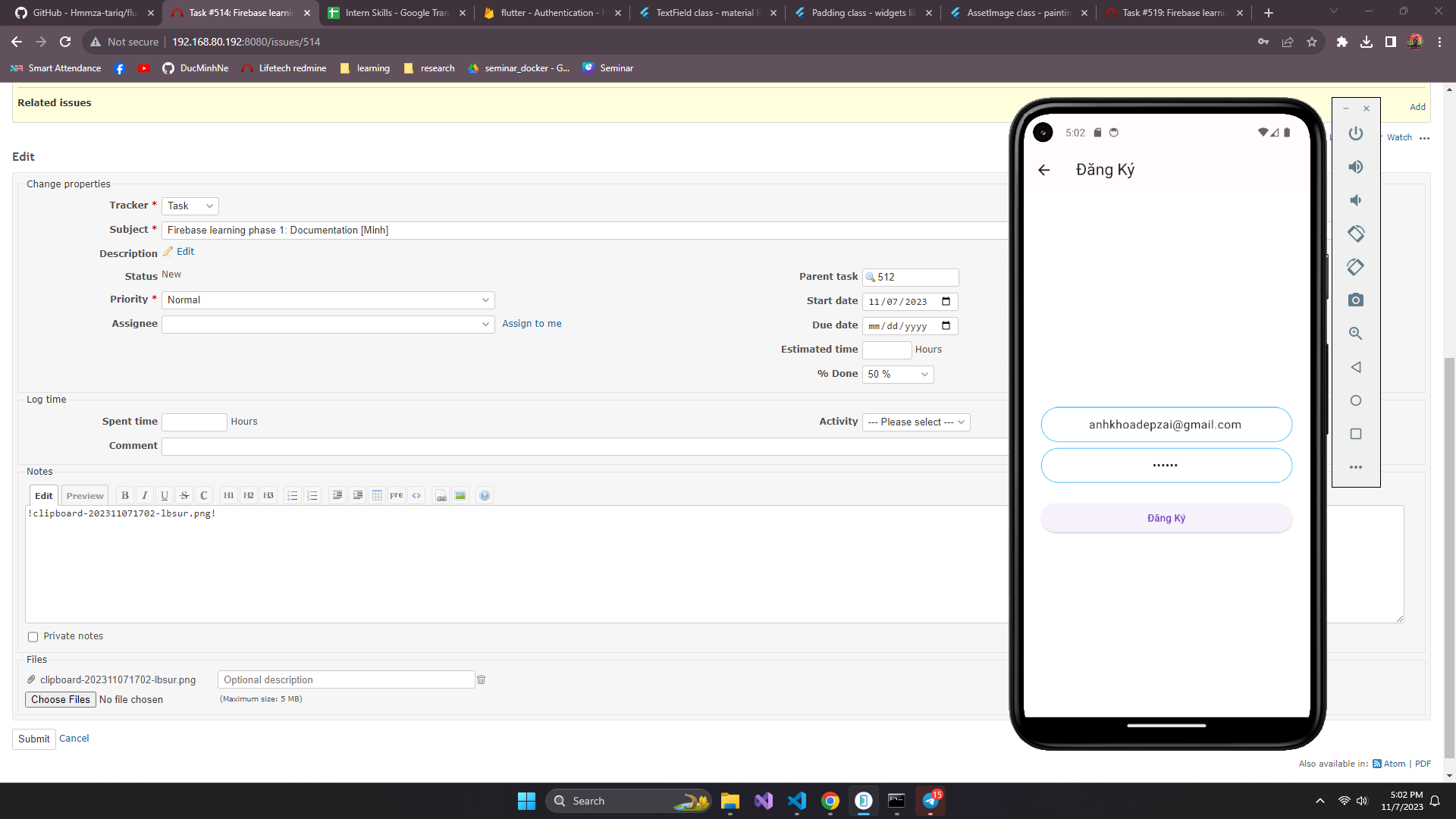1456x819 pixels.
Task: Insert image icon in Notes toolbar
Action: click(x=460, y=495)
